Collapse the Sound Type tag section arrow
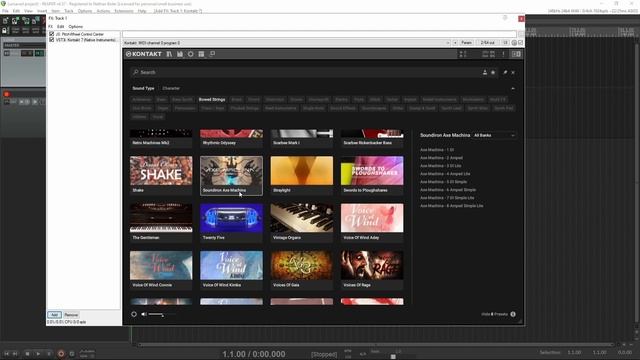Image resolution: width=640 pixels, height=360 pixels. click(x=513, y=88)
